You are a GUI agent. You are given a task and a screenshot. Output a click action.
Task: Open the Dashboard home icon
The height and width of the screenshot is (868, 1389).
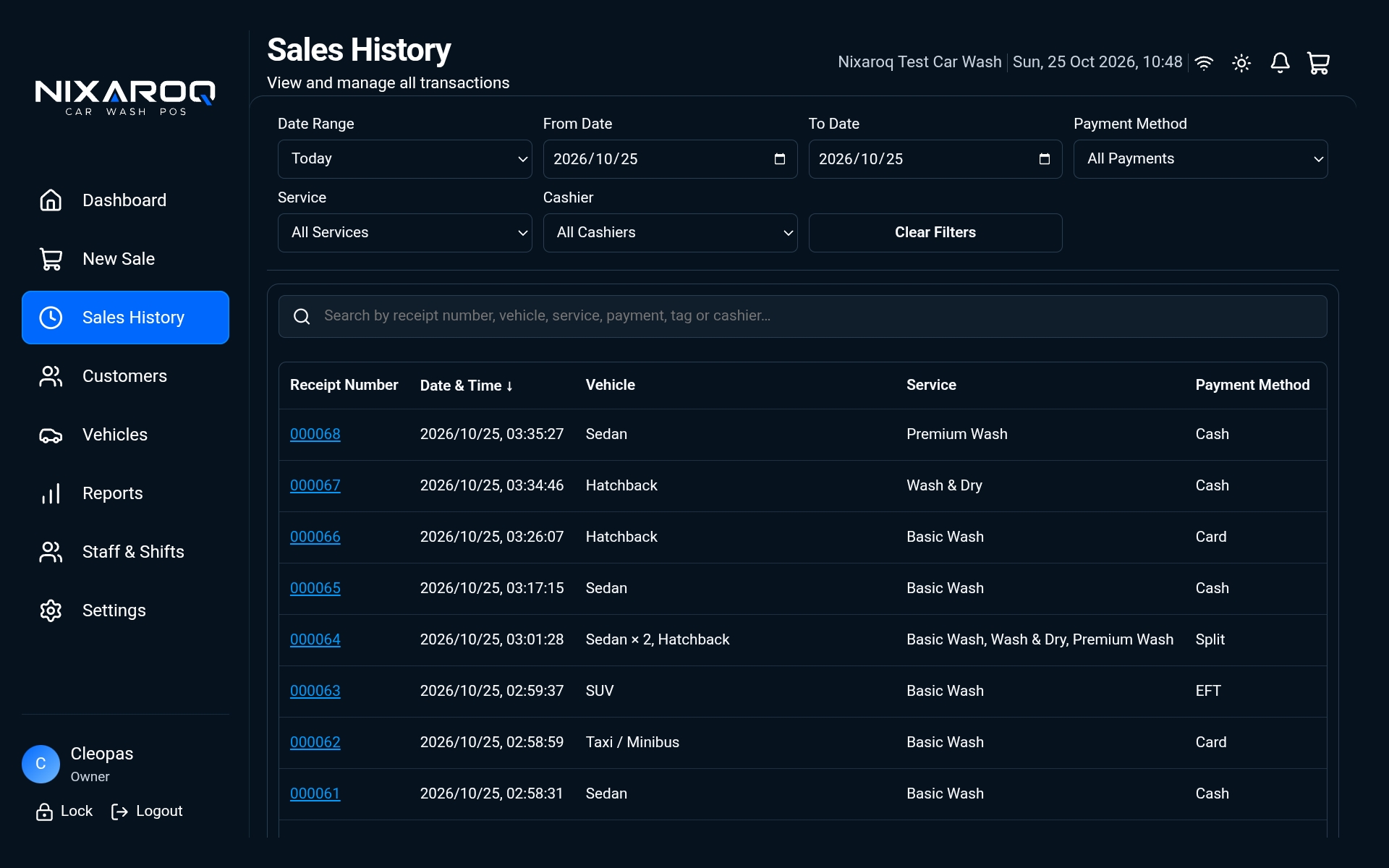tap(51, 200)
